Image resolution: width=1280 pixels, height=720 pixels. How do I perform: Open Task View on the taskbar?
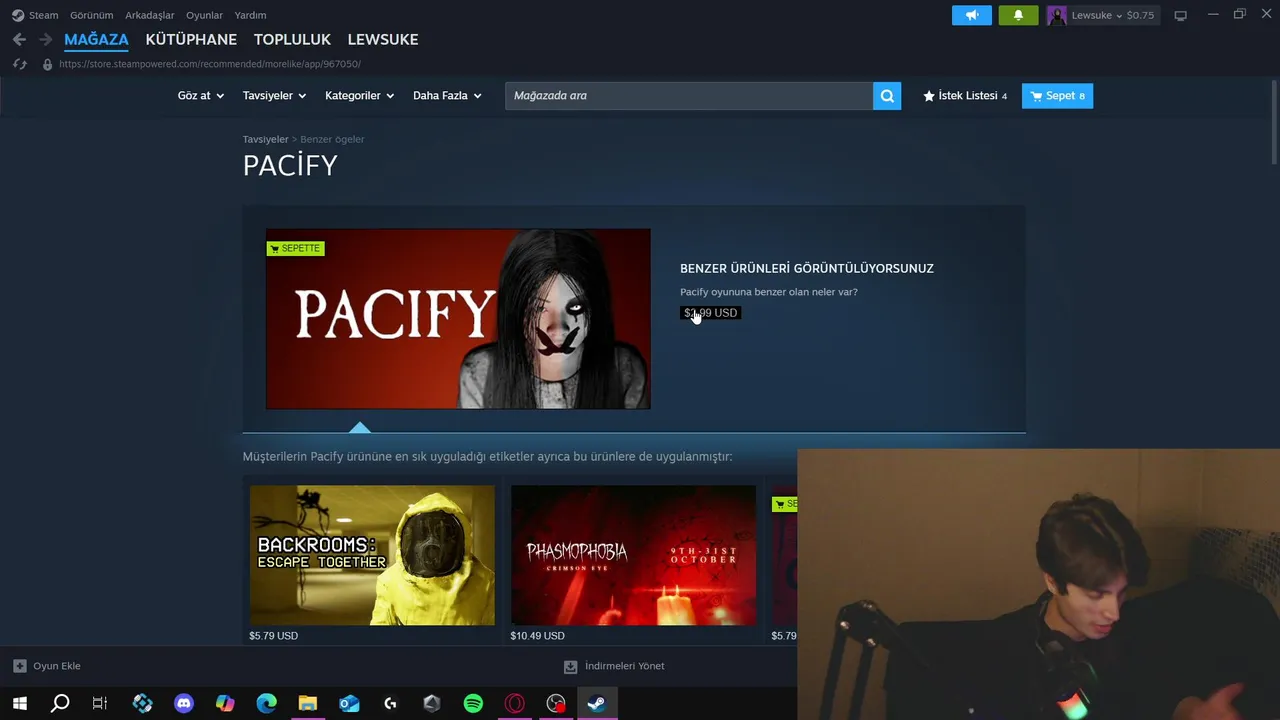point(100,704)
